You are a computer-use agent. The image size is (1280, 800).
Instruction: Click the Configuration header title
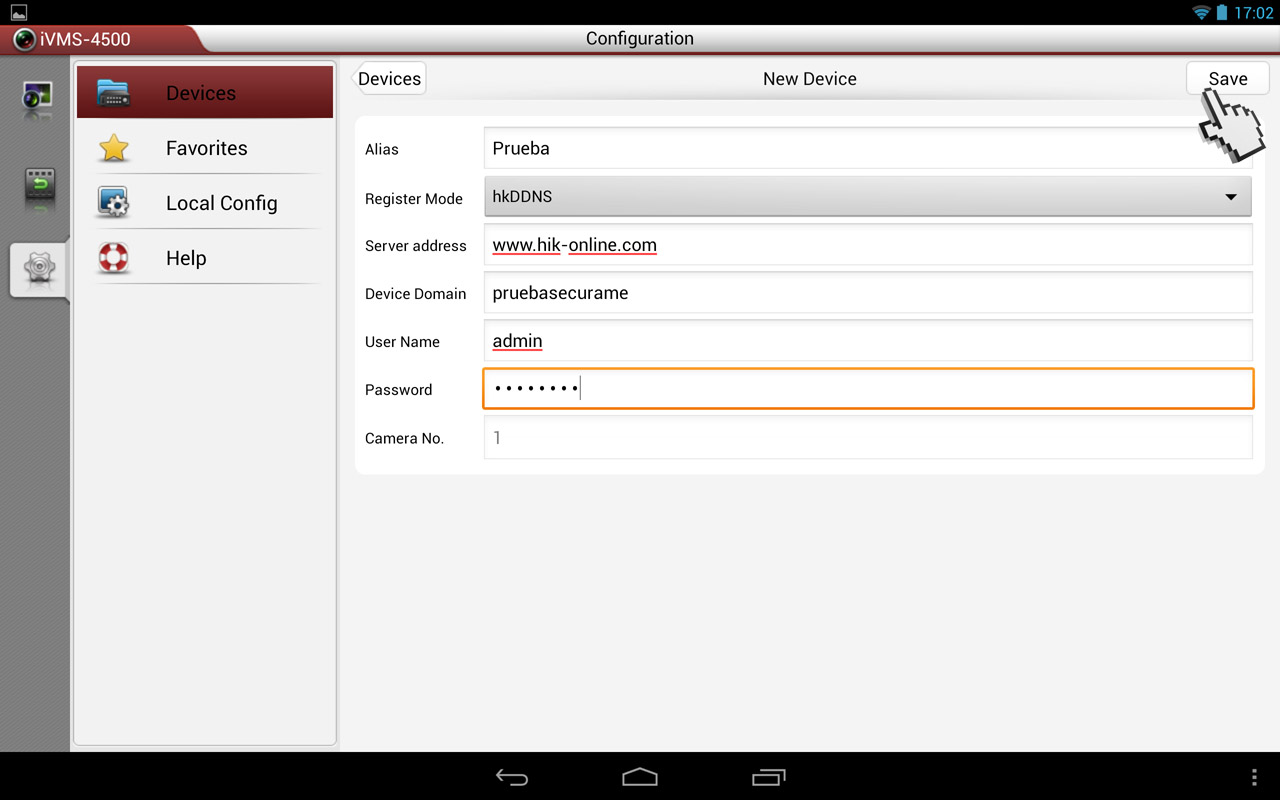[x=640, y=39]
